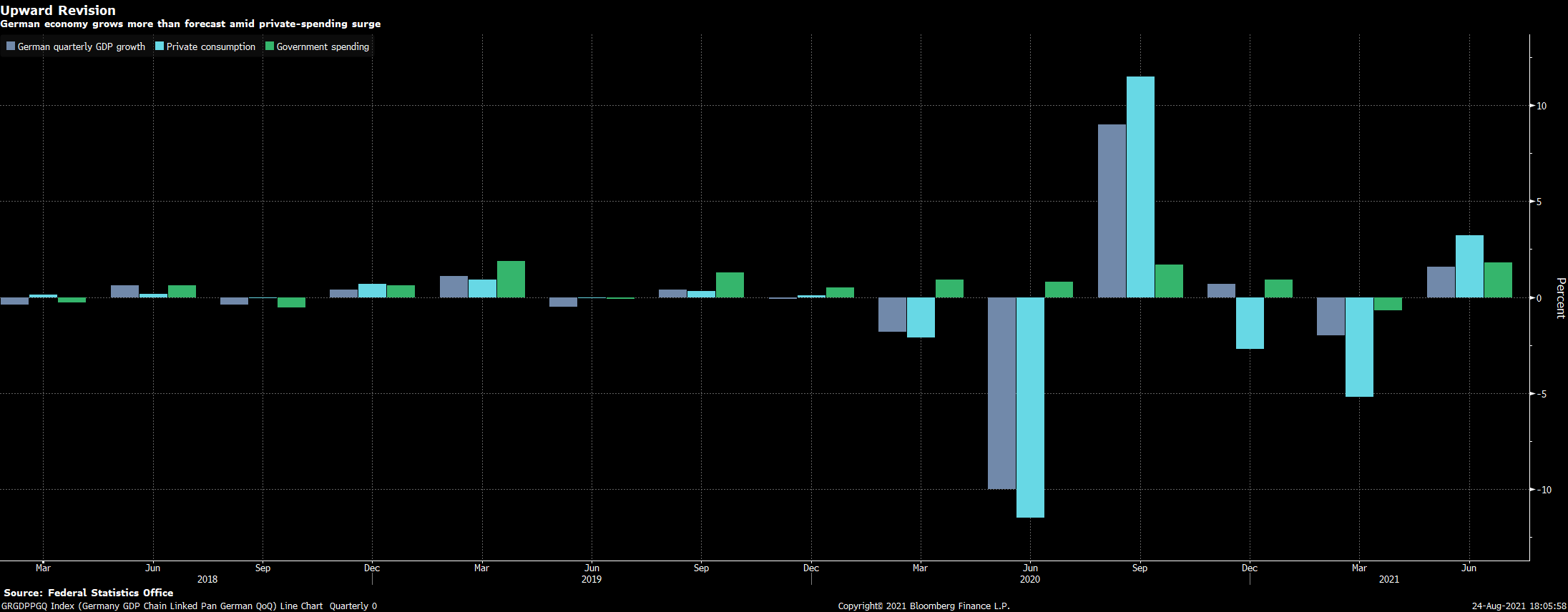Screen dimensions: 1568x612
Task: Click the 2020 year label on the x-axis
Action: point(1030,579)
